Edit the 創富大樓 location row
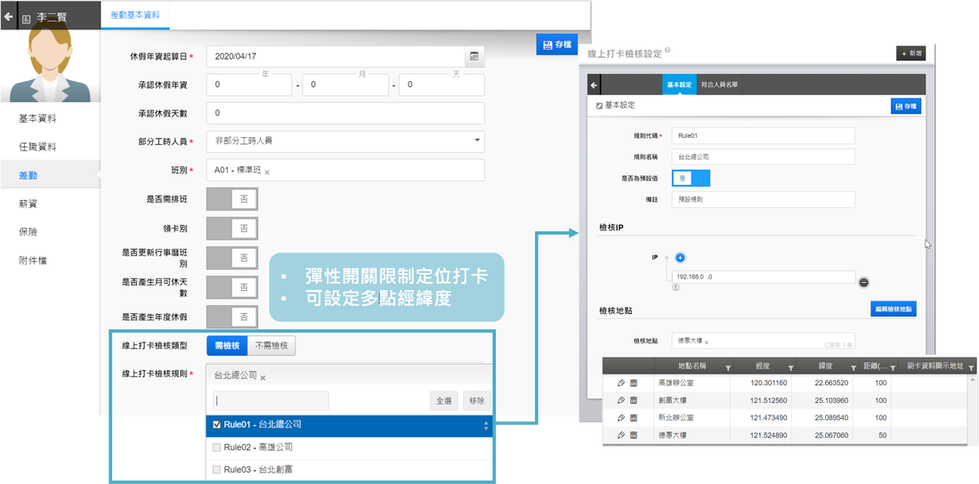The width and height of the screenshot is (979, 484). click(x=621, y=400)
